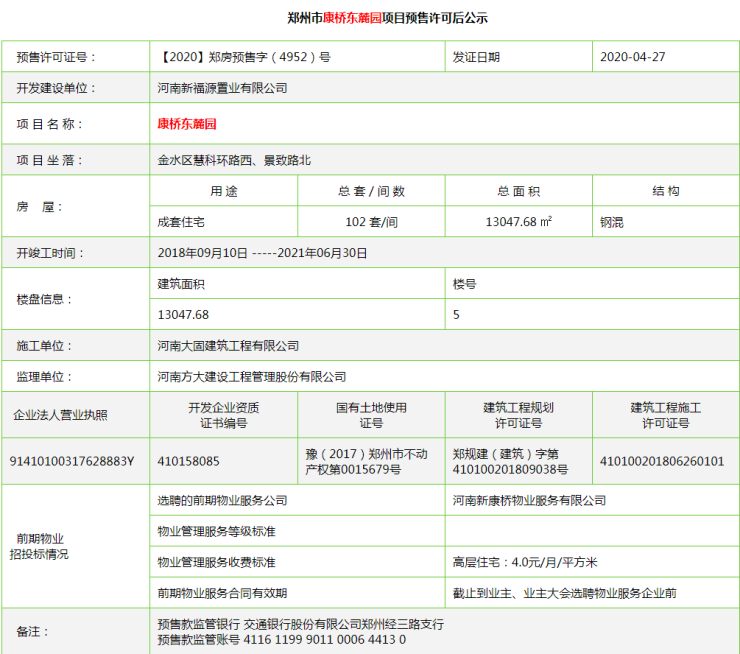Click the developer name 河南新福源置业有限公司

click(x=222, y=88)
